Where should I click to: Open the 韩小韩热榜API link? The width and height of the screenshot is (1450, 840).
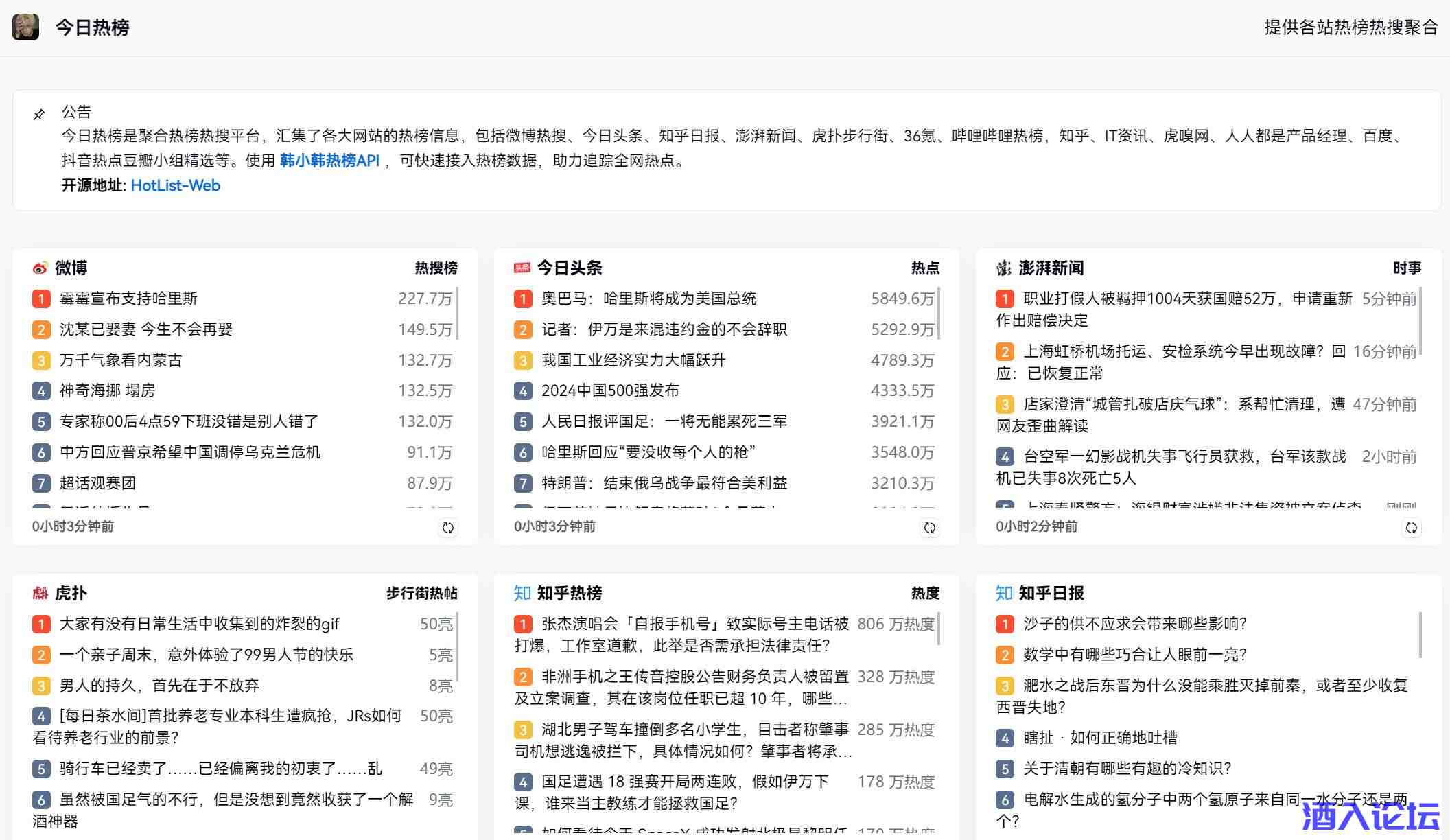(x=329, y=161)
